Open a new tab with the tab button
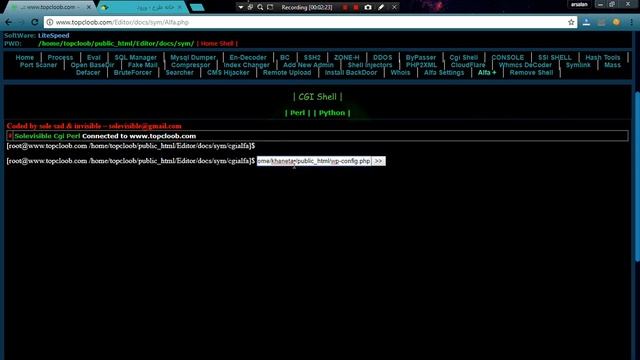This screenshot has width=640, height=360. [197, 8]
